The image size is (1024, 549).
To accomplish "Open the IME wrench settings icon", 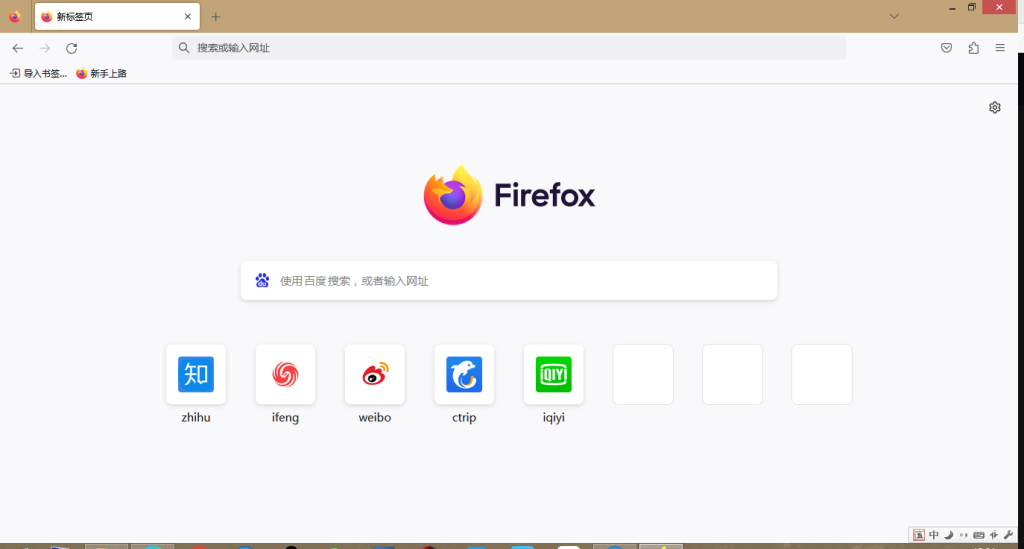I will coord(1009,535).
